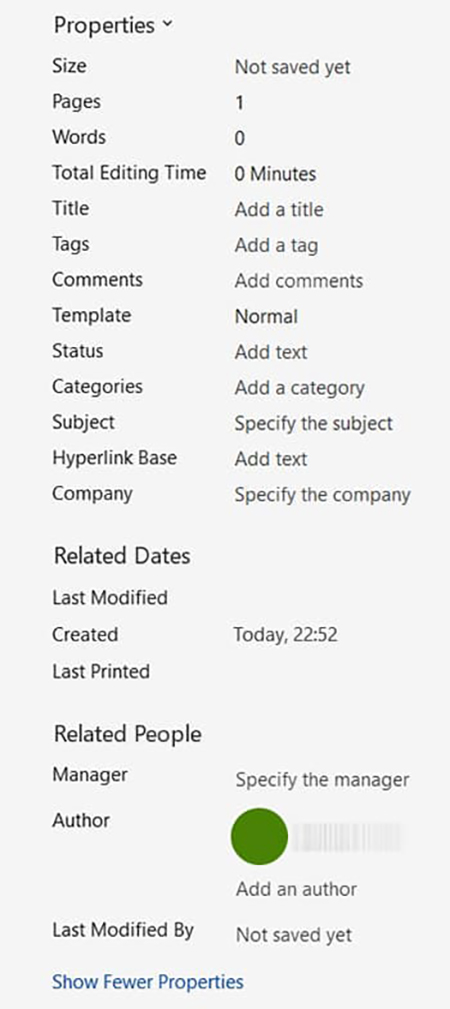Click the Specify the manager field
This screenshot has width=450, height=1009.
(x=323, y=780)
